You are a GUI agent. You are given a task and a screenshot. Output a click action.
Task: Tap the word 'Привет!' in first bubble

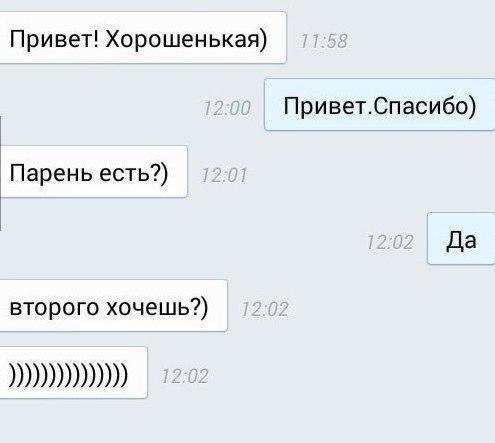coord(54,39)
